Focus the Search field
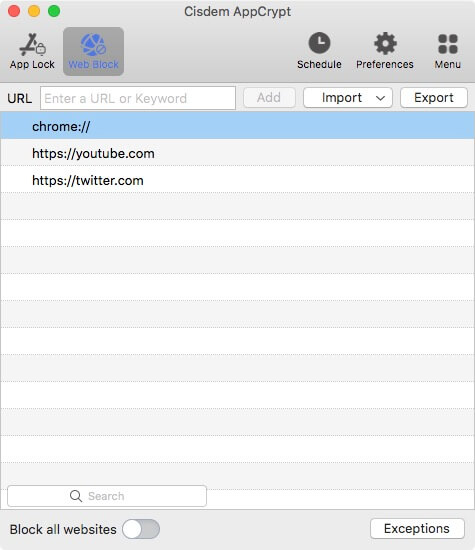The height and width of the screenshot is (550, 475). tap(107, 496)
